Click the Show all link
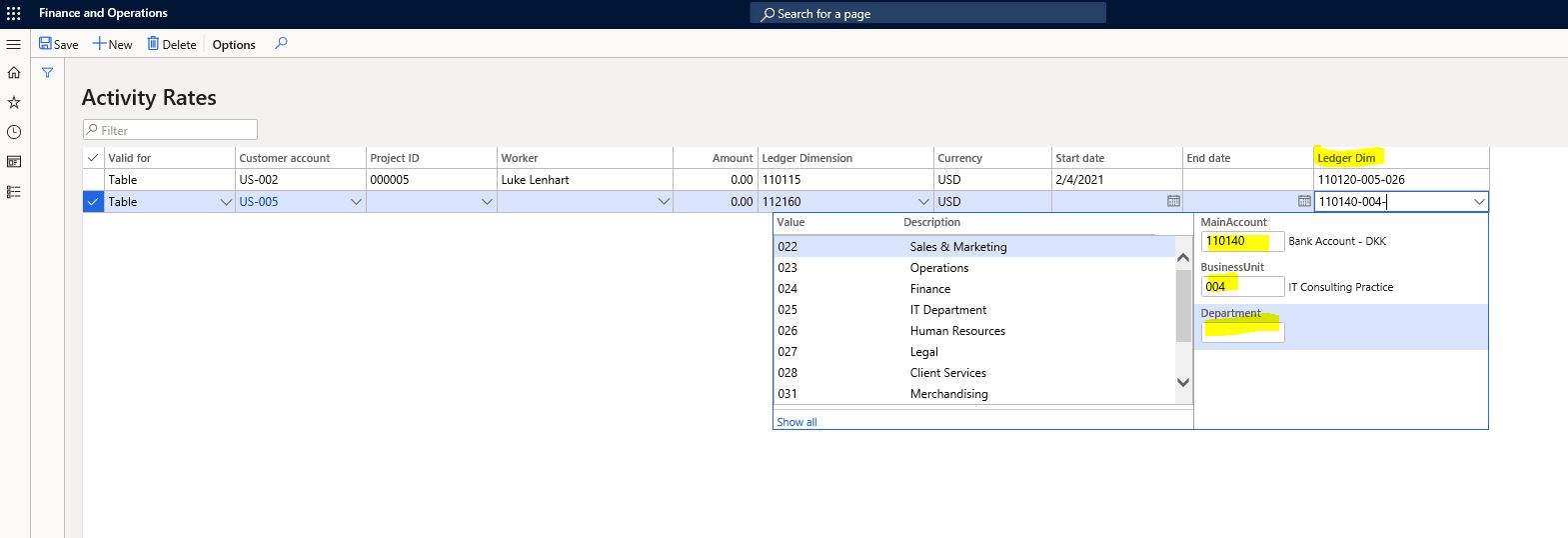The width and height of the screenshot is (1568, 538). click(796, 422)
